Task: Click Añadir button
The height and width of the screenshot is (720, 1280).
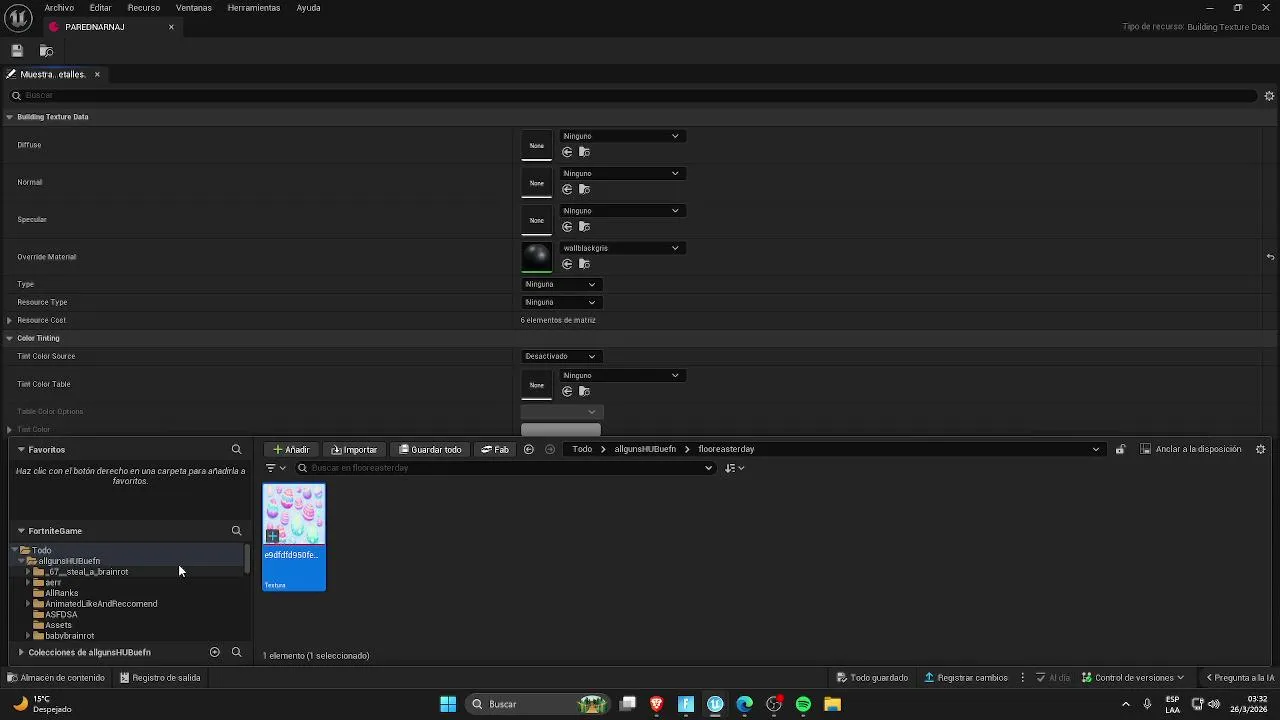Action: (292, 449)
